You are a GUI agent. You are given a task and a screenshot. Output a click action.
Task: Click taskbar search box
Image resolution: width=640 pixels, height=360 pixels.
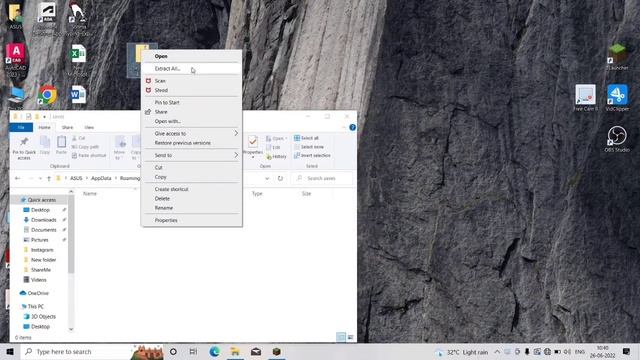click(x=92, y=351)
